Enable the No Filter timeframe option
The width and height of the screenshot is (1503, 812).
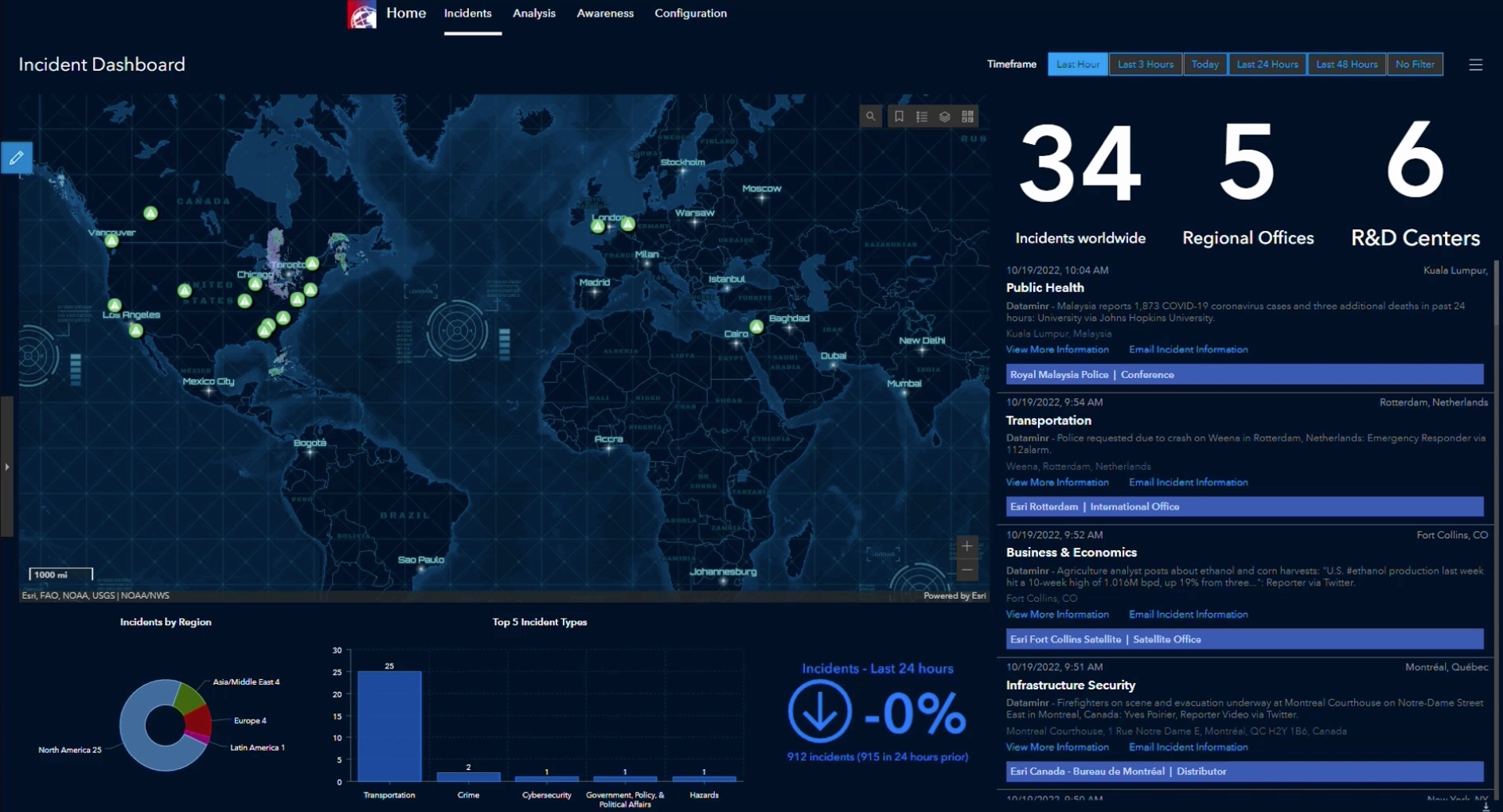pyautogui.click(x=1415, y=64)
